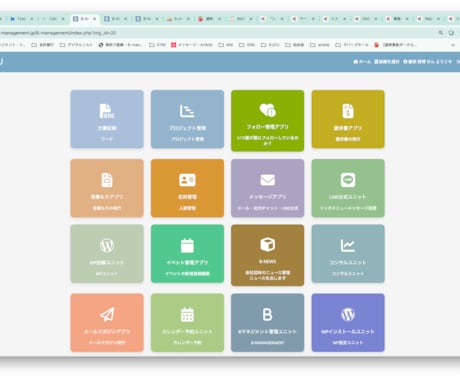Screen dimensions: 460x380
Task: Click the line chart icon on コンサルユニット tile
Action: pyautogui.click(x=348, y=246)
